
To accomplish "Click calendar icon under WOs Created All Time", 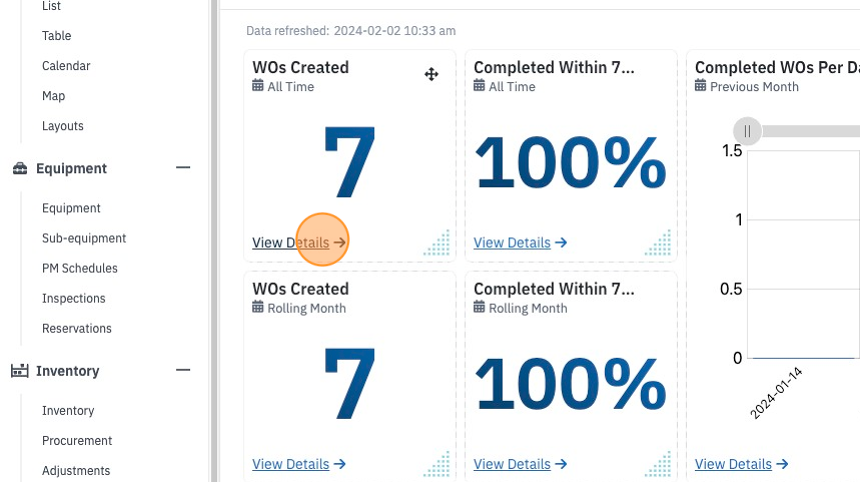I will coord(258,86).
